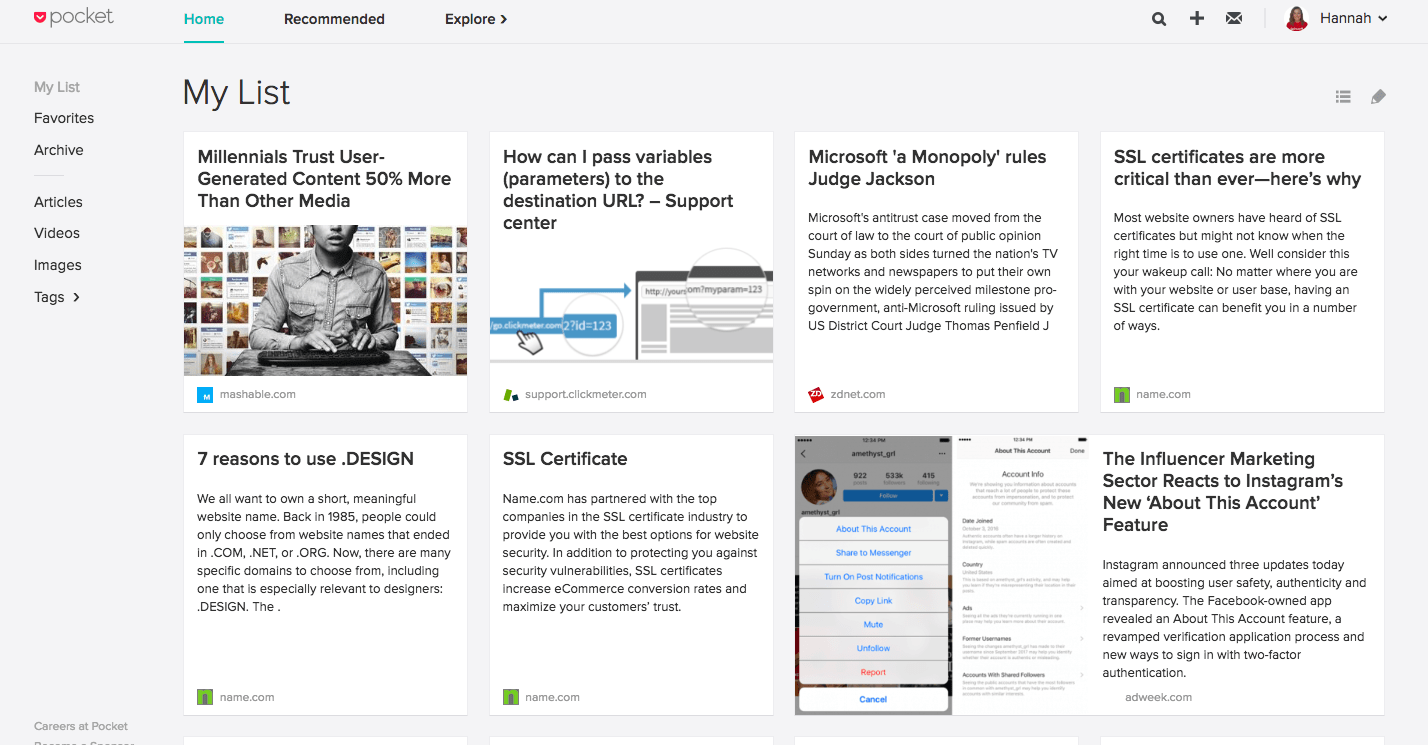Image resolution: width=1428 pixels, height=745 pixels.
Task: Click adweek.com source text
Action: point(1158,697)
